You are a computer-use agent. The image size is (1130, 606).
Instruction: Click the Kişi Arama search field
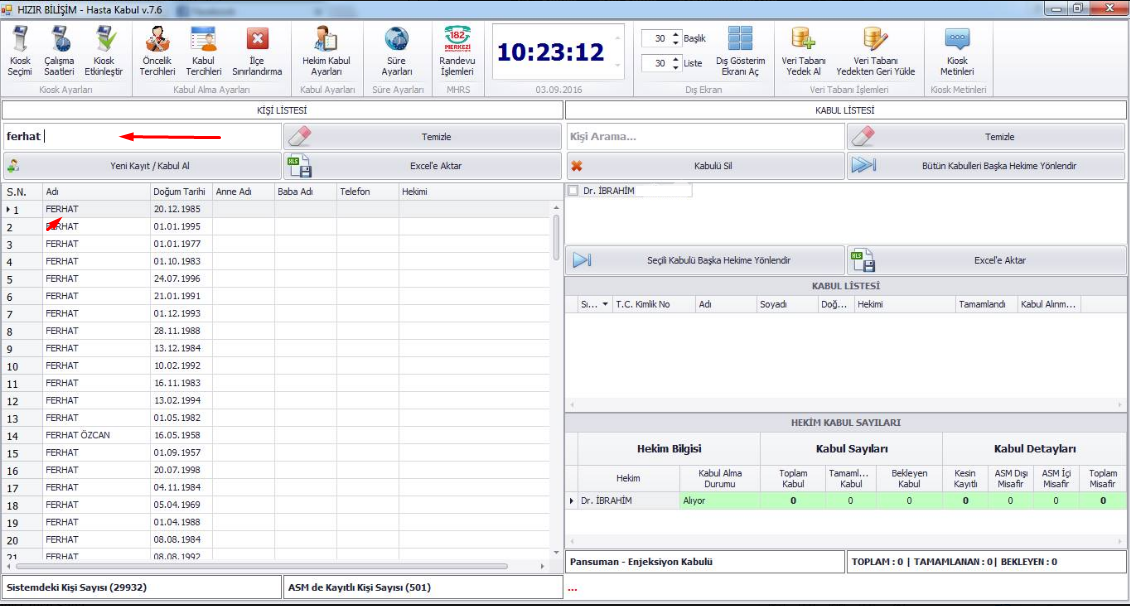click(x=705, y=137)
